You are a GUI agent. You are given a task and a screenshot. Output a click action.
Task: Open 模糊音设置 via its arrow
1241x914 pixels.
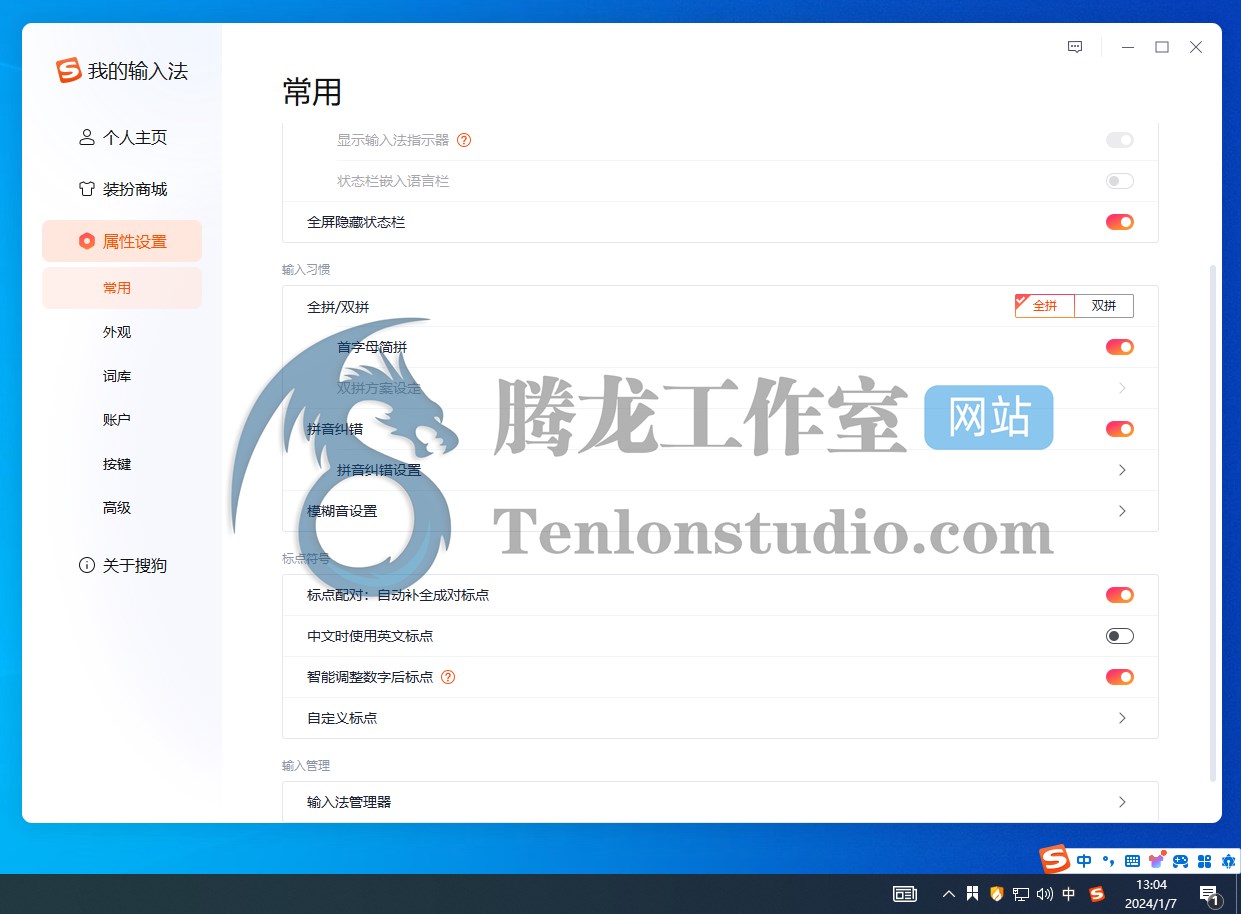(1122, 511)
